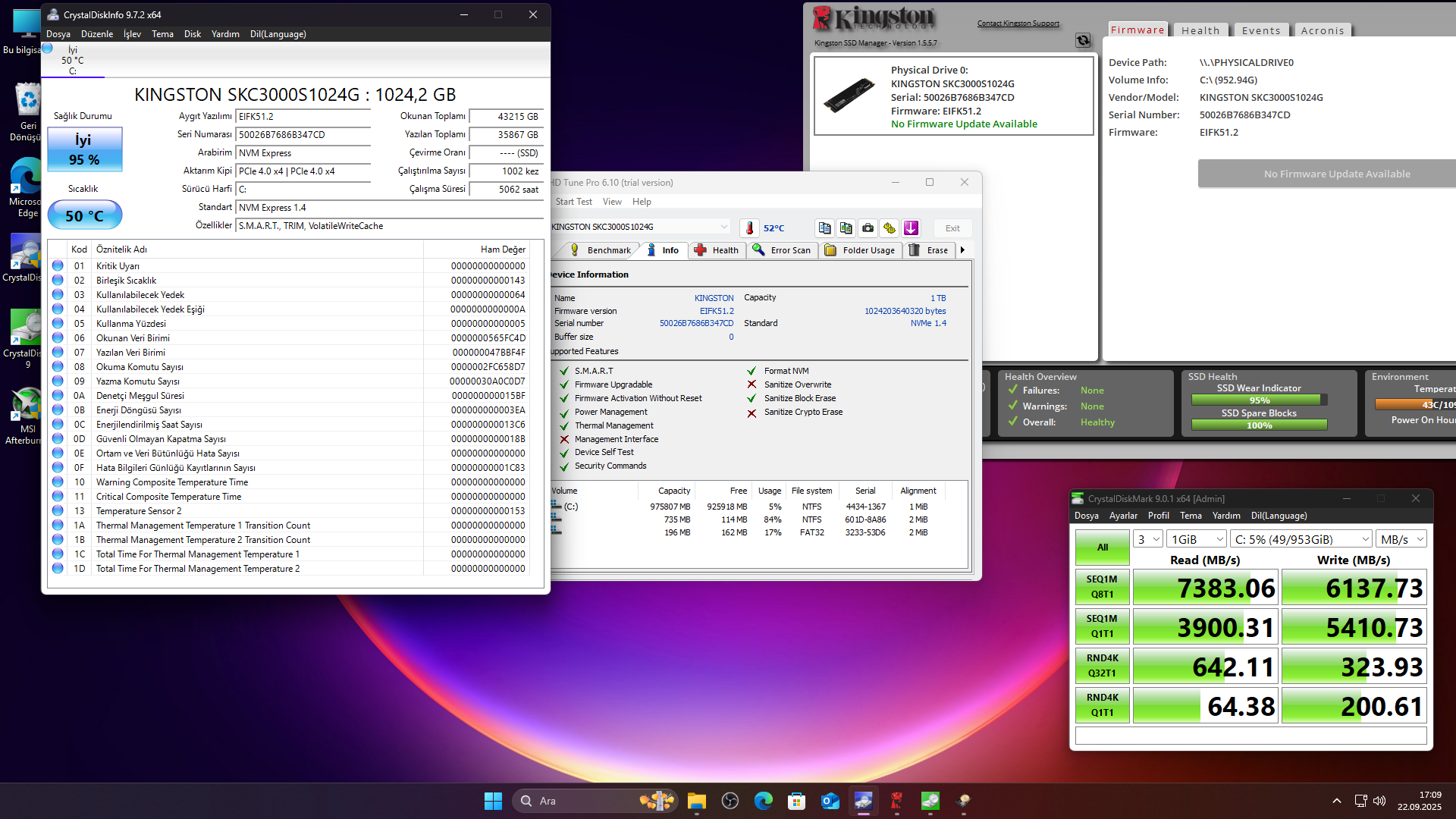
Task: Open Outlook from the taskbar
Action: tap(830, 801)
